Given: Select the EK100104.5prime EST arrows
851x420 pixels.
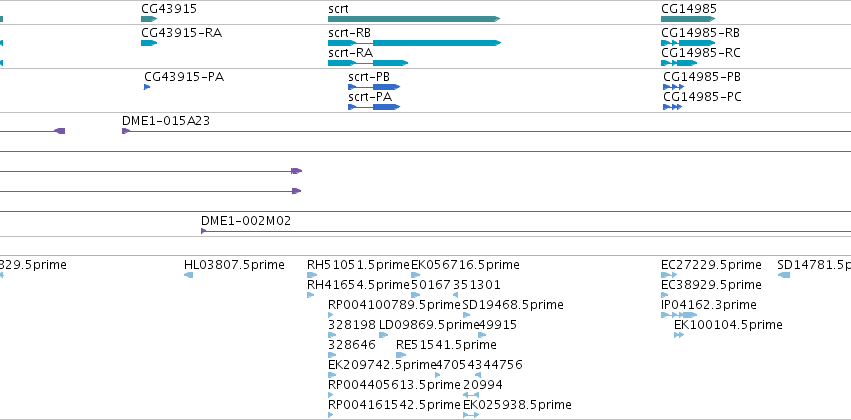Looking at the screenshot, I should coord(679,335).
